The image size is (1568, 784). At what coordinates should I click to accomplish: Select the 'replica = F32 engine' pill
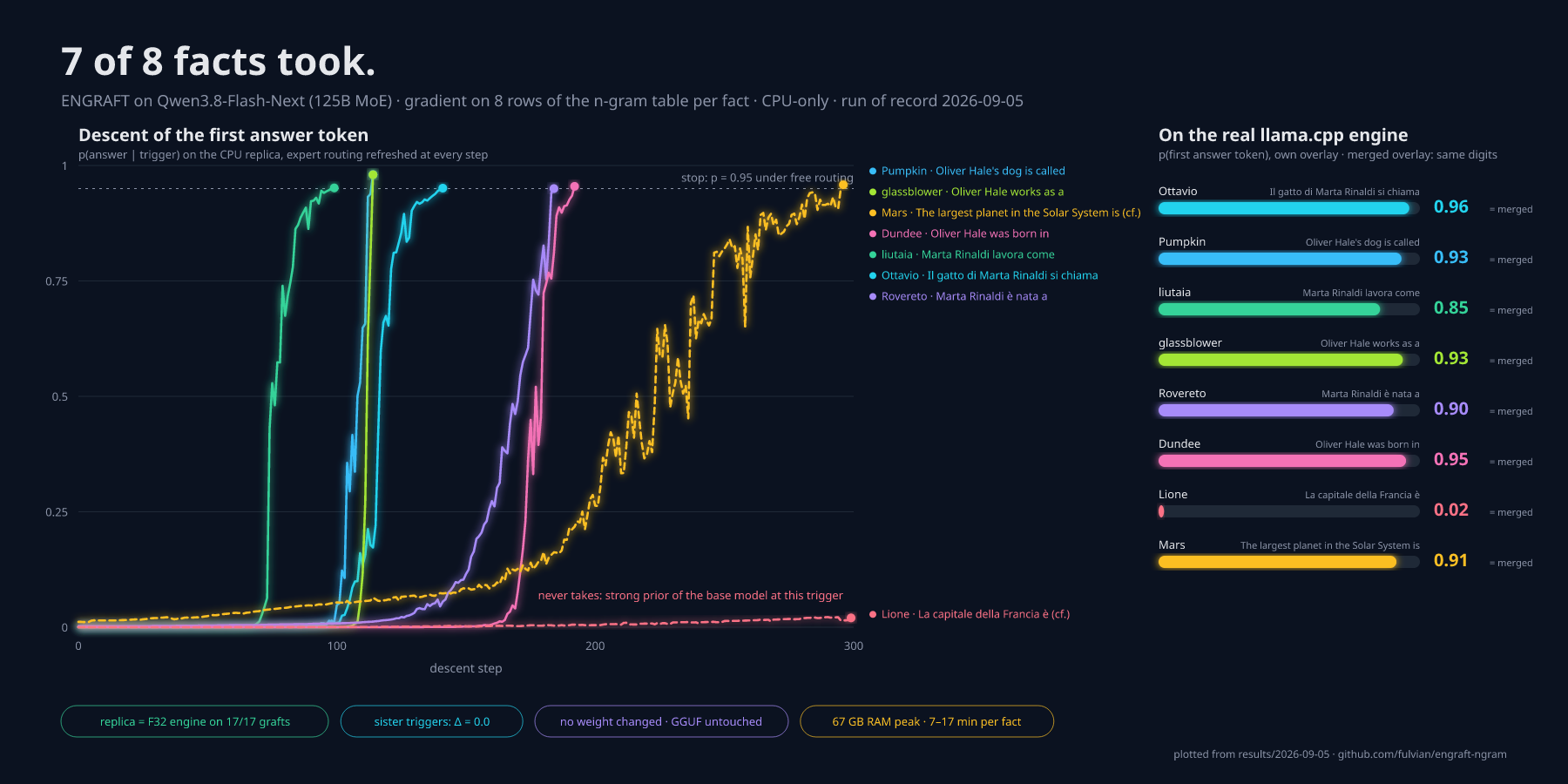pos(194,721)
